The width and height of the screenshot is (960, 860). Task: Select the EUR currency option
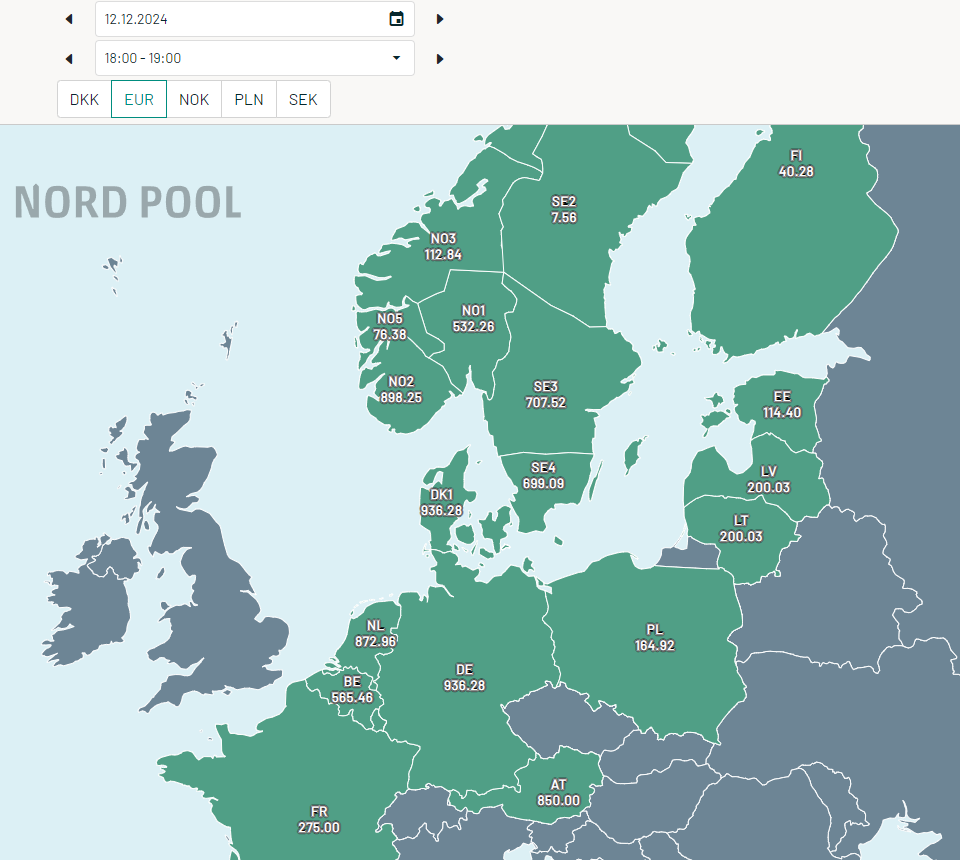pyautogui.click(x=139, y=99)
